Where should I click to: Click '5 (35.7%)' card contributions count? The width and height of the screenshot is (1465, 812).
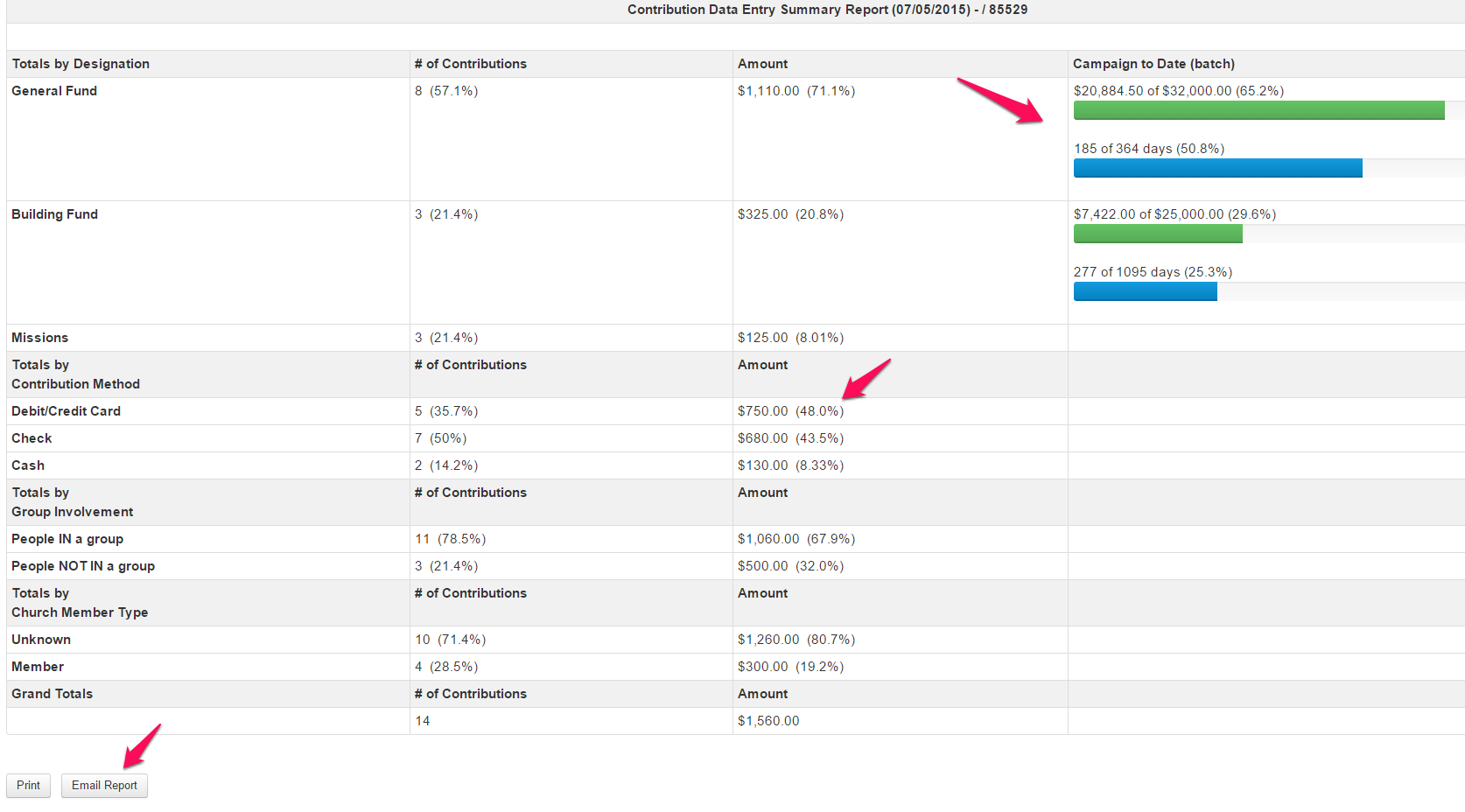click(446, 411)
